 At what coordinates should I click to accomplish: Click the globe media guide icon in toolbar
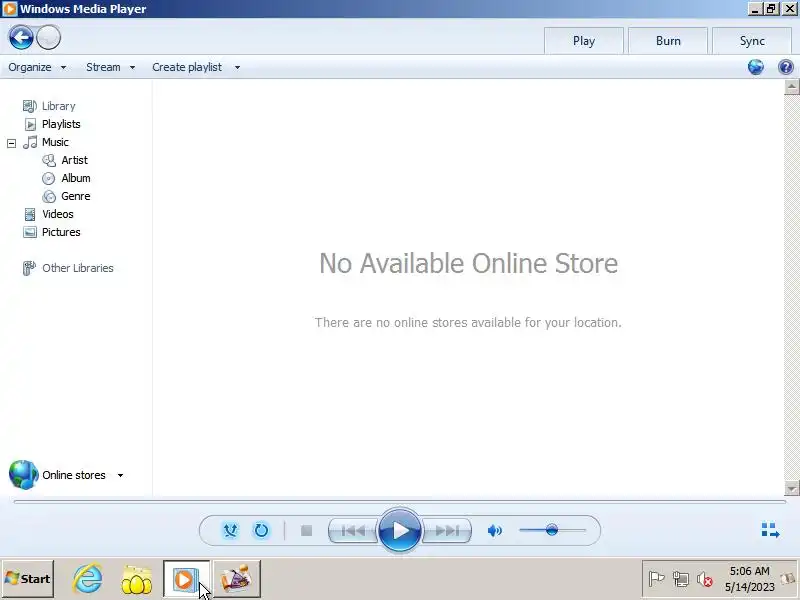coord(756,67)
